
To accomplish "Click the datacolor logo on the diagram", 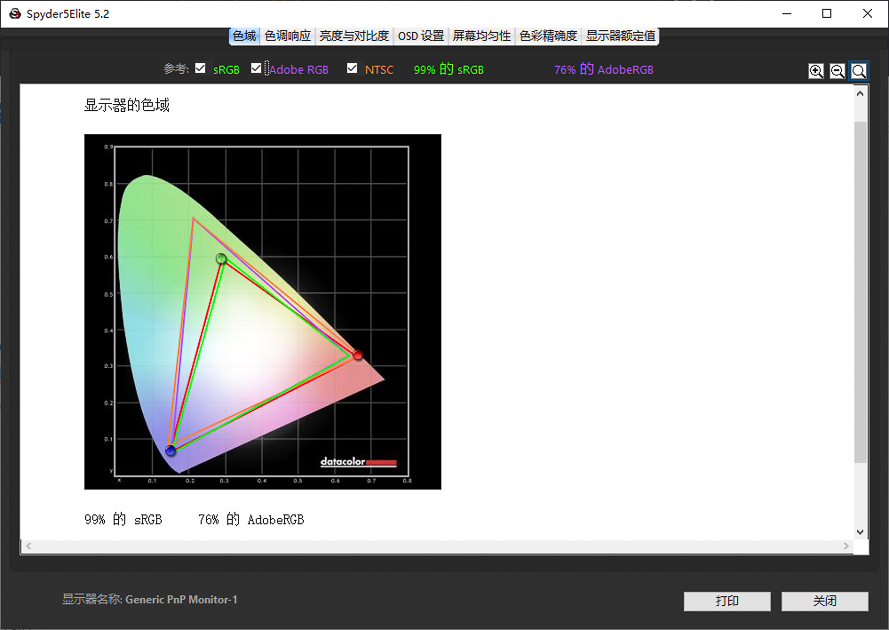I will (x=361, y=463).
